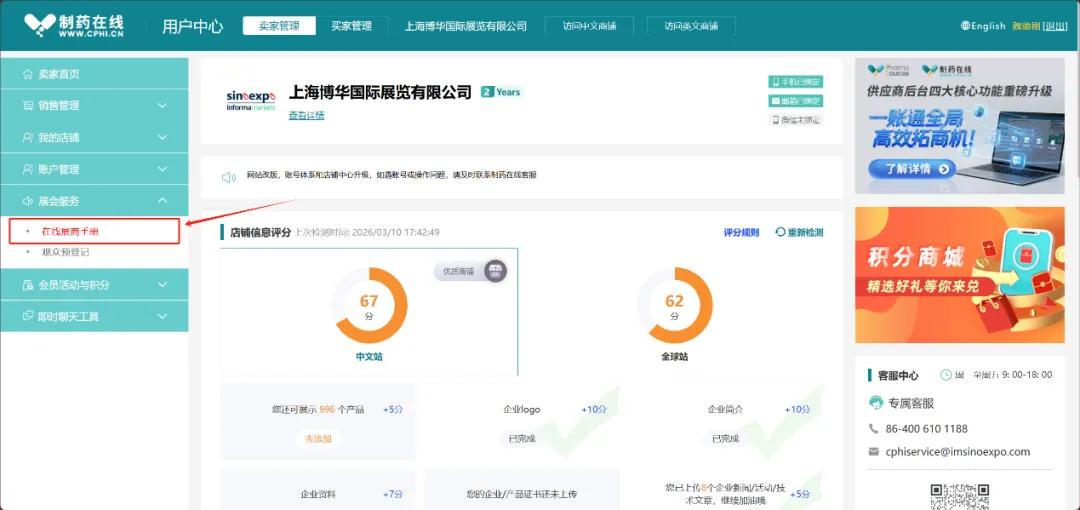The height and width of the screenshot is (510, 1080).
Task: Collapse the 展会服务 chevron
Action: [x=163, y=201]
